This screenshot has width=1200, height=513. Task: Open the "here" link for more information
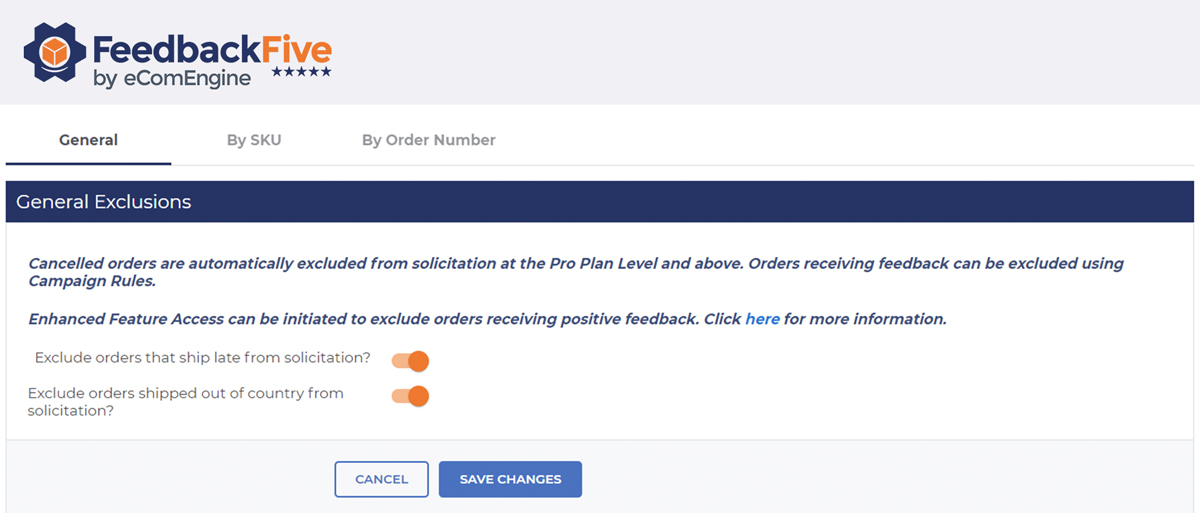click(x=762, y=320)
